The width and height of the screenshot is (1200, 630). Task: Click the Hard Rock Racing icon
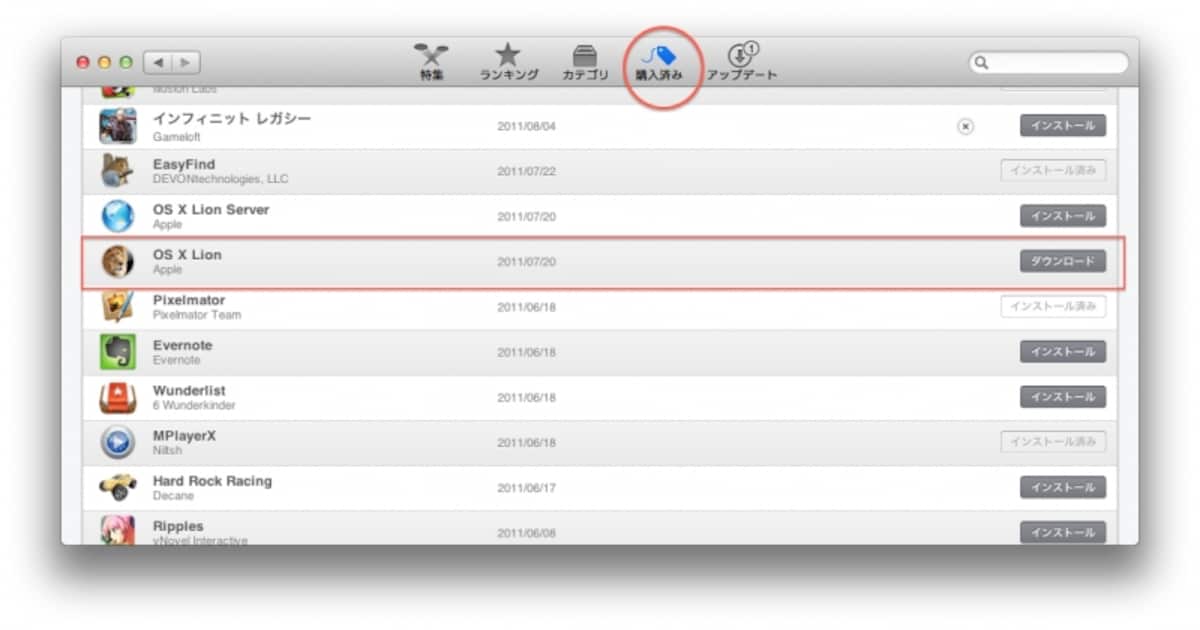(118, 487)
